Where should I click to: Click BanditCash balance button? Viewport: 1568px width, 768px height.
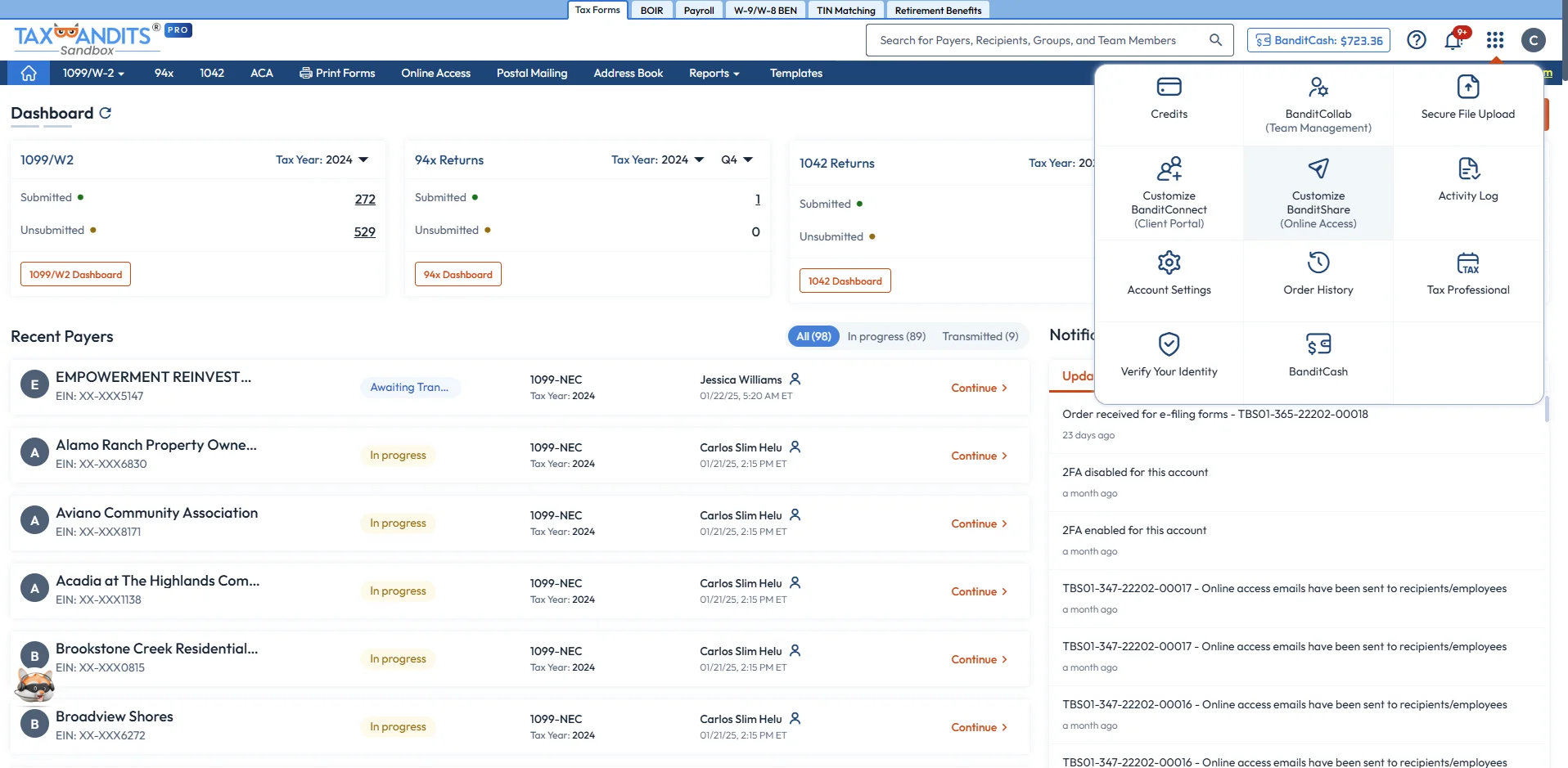pyautogui.click(x=1318, y=40)
